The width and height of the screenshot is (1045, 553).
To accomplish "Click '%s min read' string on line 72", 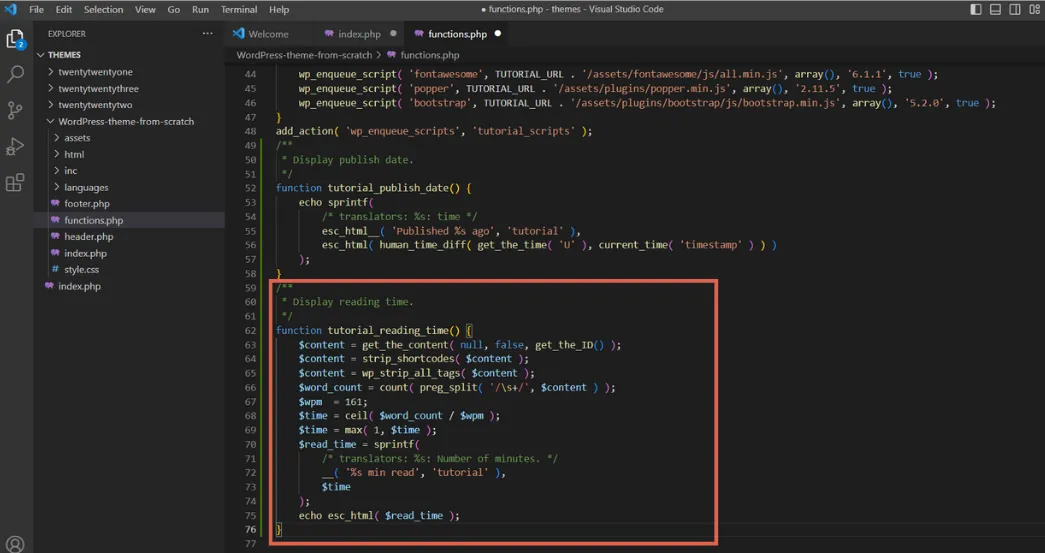I will (383, 472).
